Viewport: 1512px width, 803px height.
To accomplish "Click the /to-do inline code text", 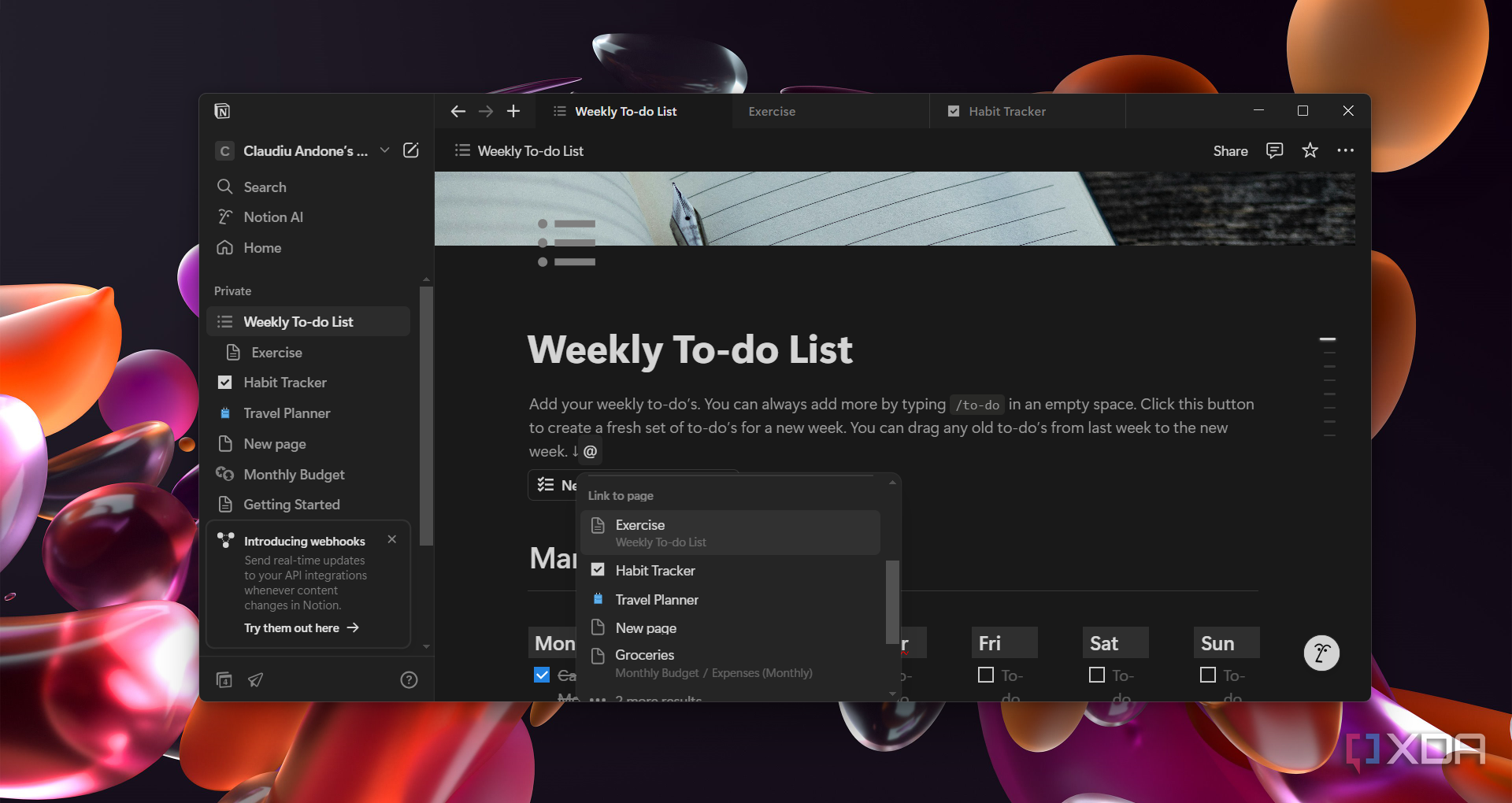I will pyautogui.click(x=977, y=405).
